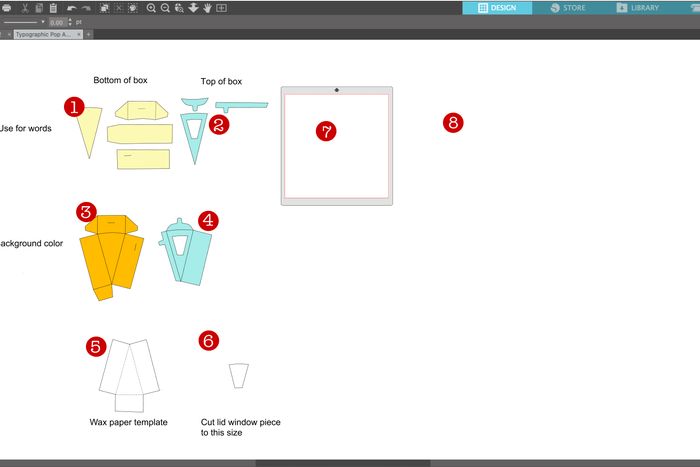Close the Typographic Pop document tab
700x467 pixels.
(78, 34)
